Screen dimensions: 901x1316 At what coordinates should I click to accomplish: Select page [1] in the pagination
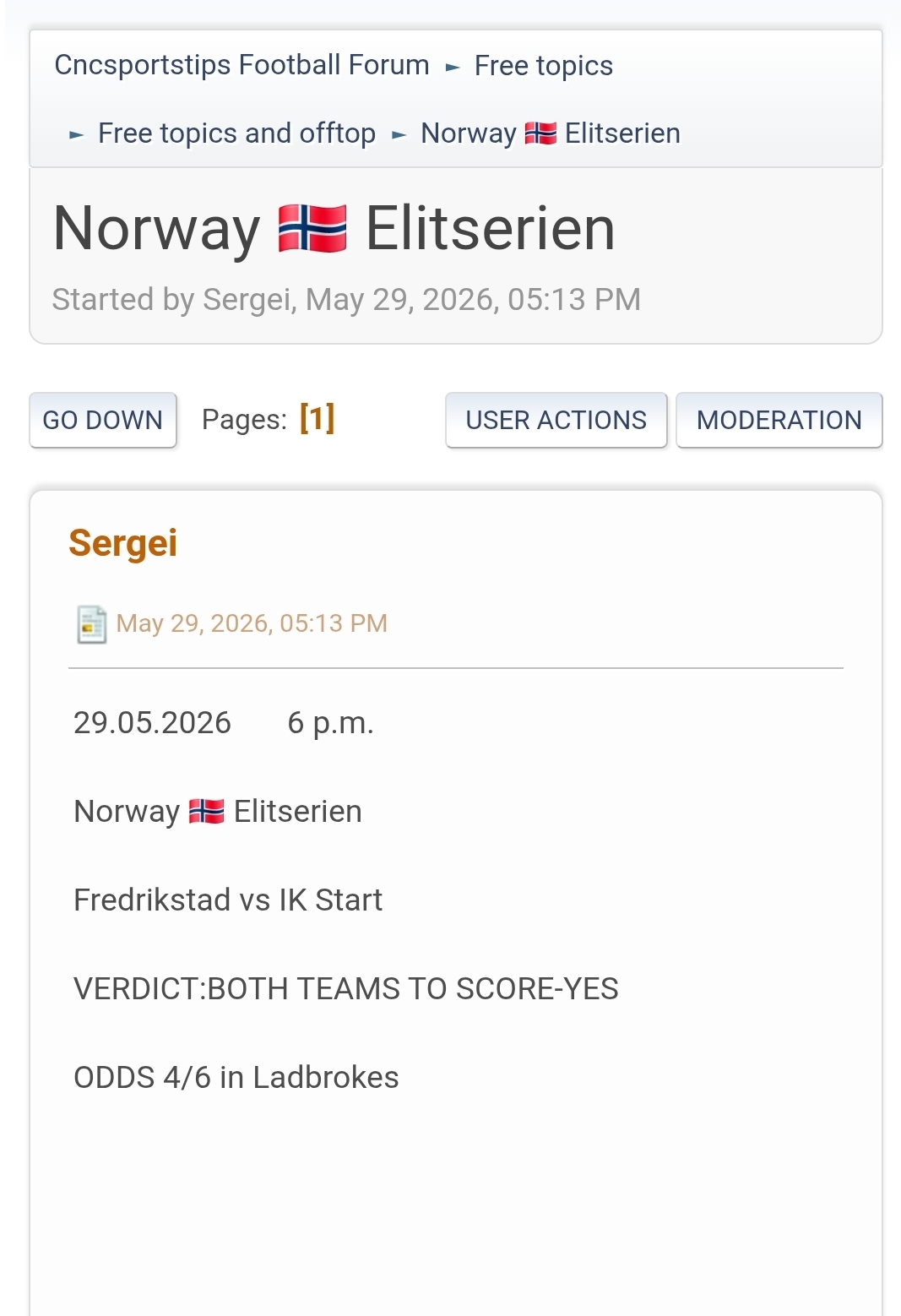pos(318,418)
